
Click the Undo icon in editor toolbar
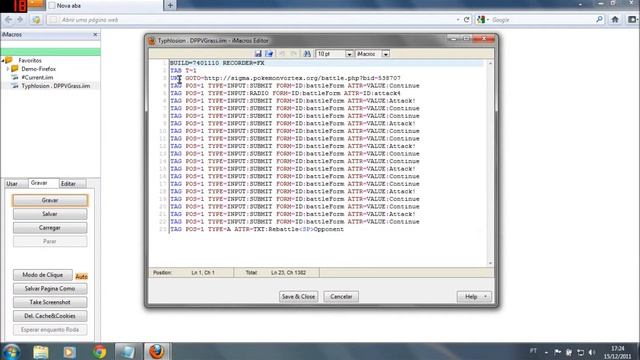(x=282, y=53)
